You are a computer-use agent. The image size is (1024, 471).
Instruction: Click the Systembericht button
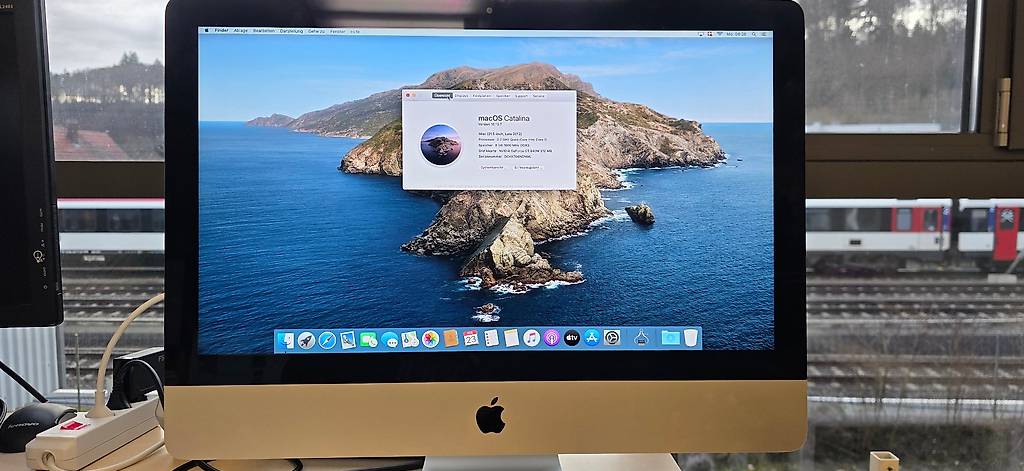click(x=491, y=167)
